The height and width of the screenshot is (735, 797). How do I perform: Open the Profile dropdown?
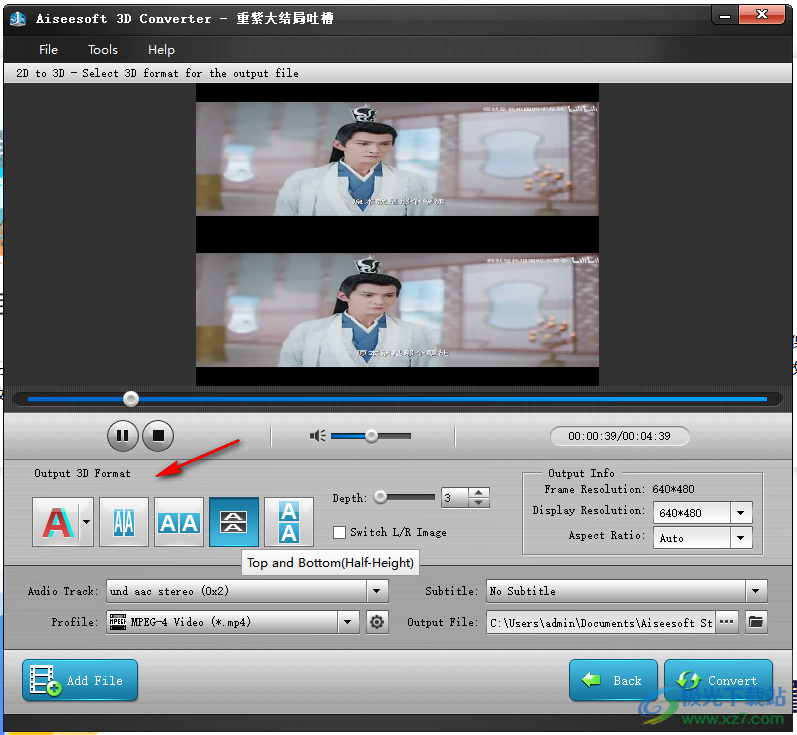click(x=348, y=622)
